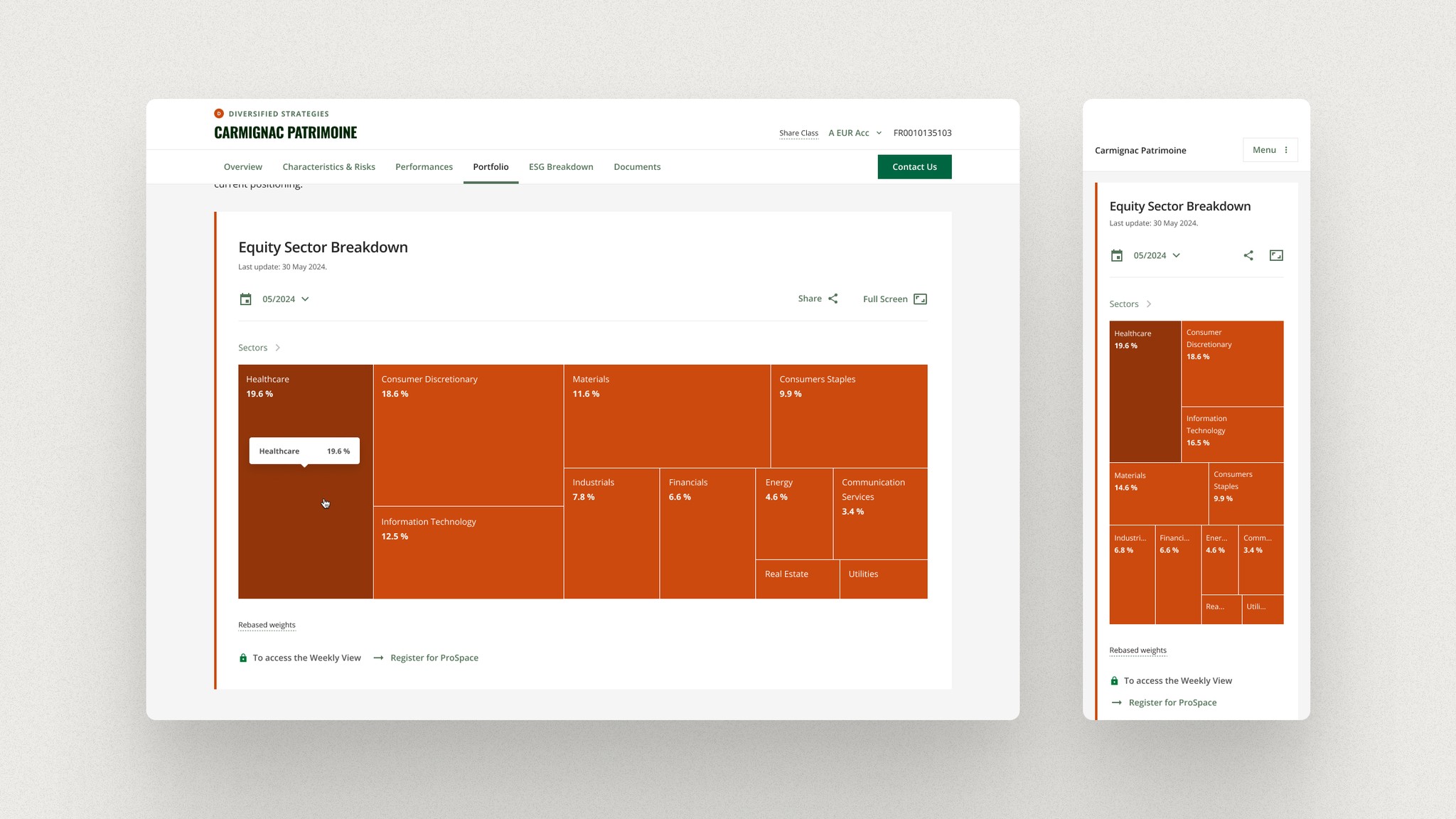This screenshot has width=1456, height=819.
Task: Click the orange Diversified Strategies badge icon
Action: pos(219,114)
